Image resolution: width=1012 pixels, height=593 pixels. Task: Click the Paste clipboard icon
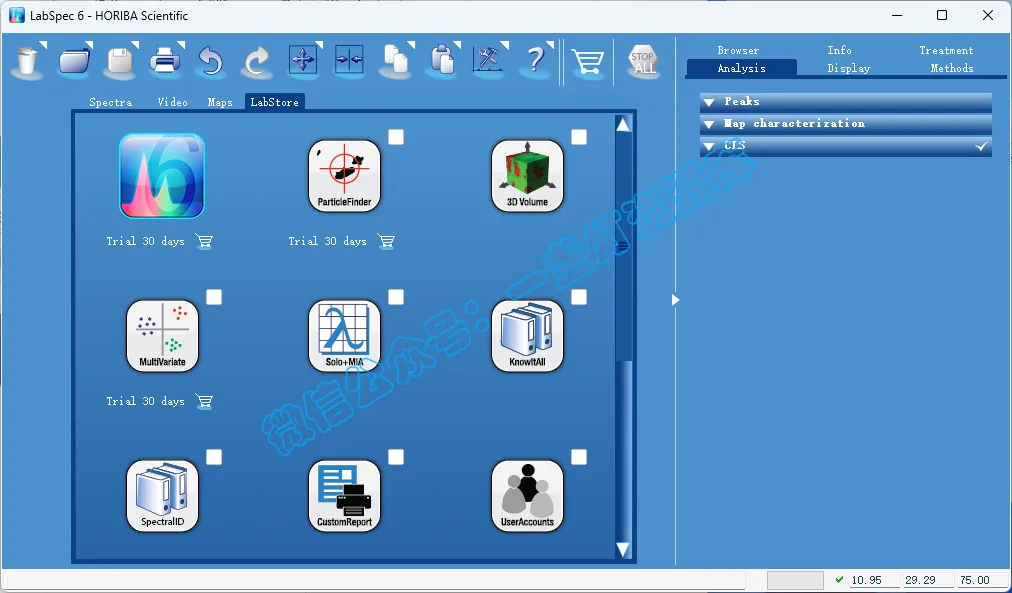[x=442, y=62]
